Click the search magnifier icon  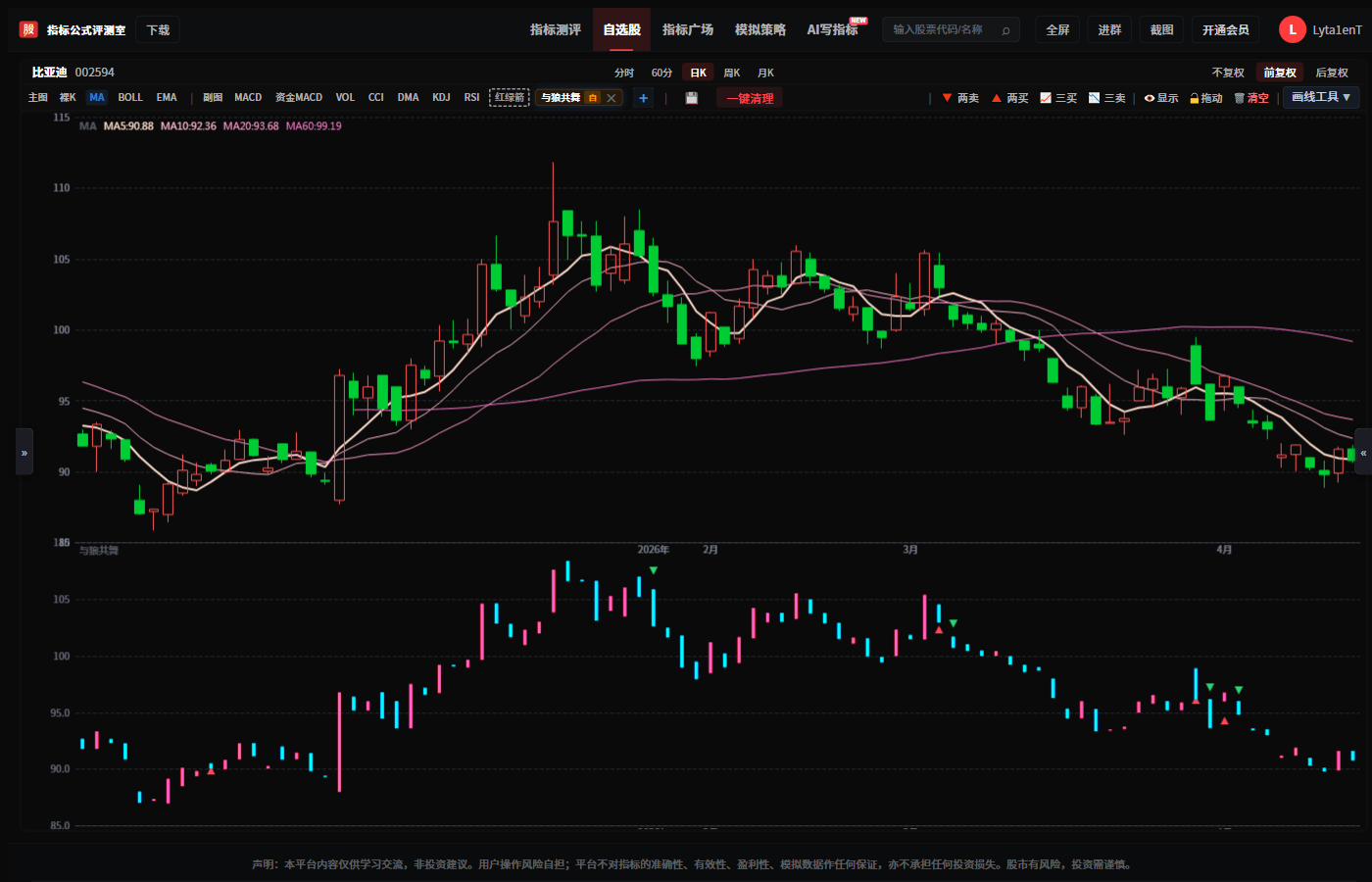coord(1005,30)
